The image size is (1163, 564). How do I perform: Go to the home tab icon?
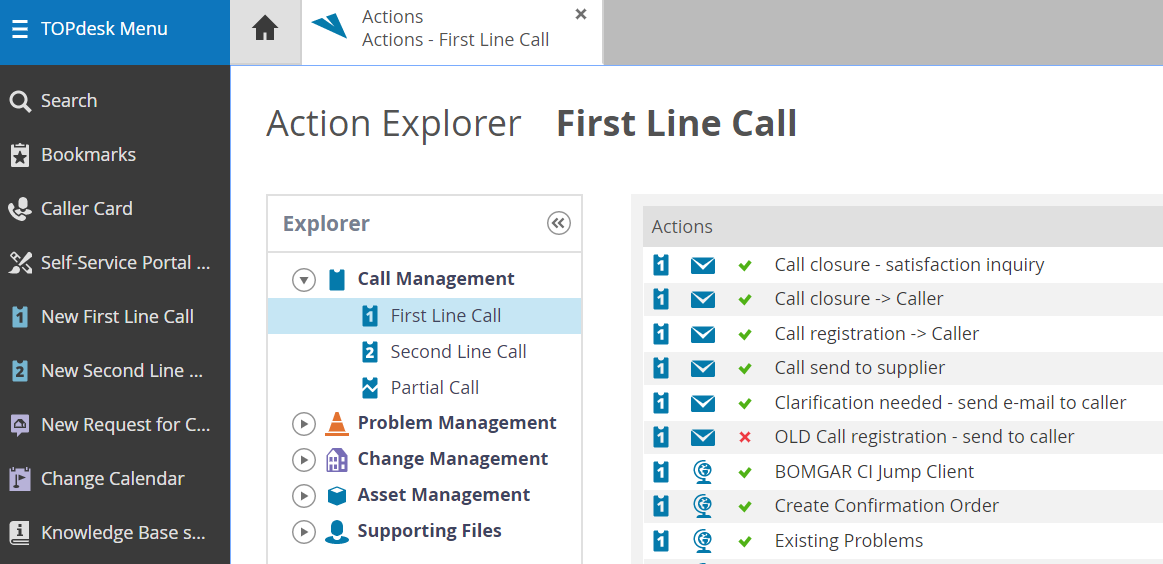coord(265,29)
